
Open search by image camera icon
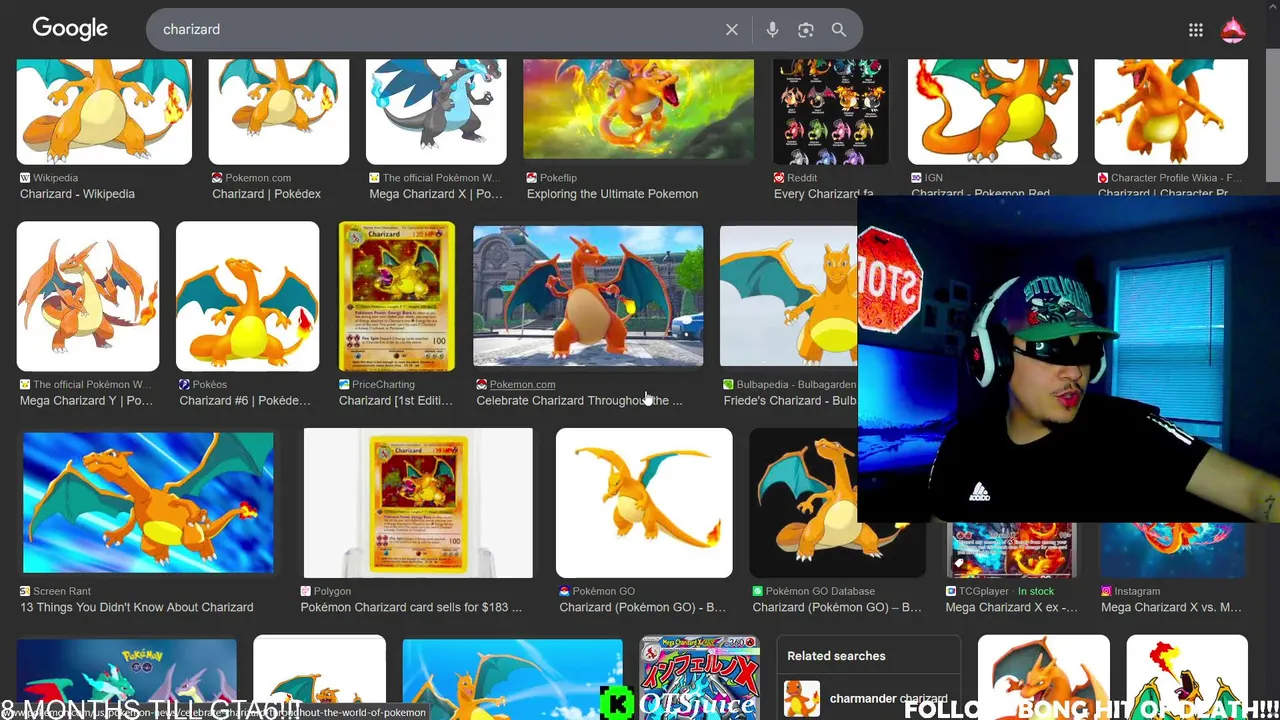coord(806,30)
